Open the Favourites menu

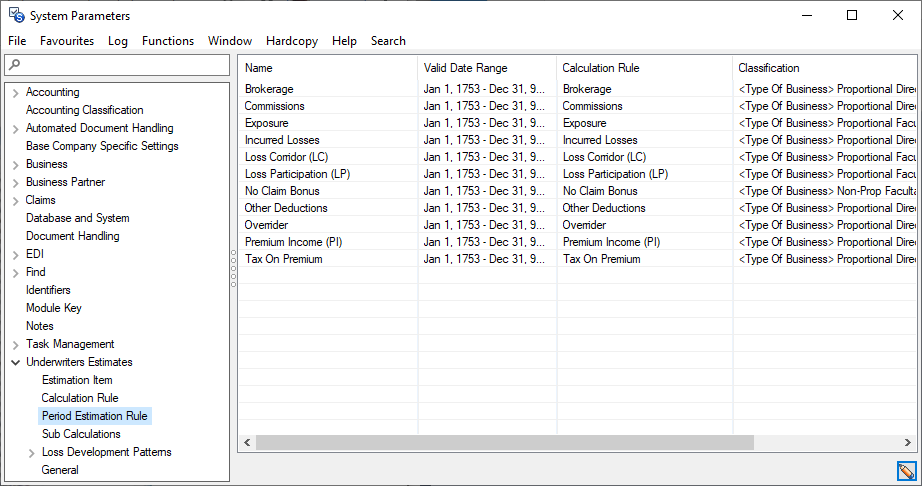click(67, 41)
